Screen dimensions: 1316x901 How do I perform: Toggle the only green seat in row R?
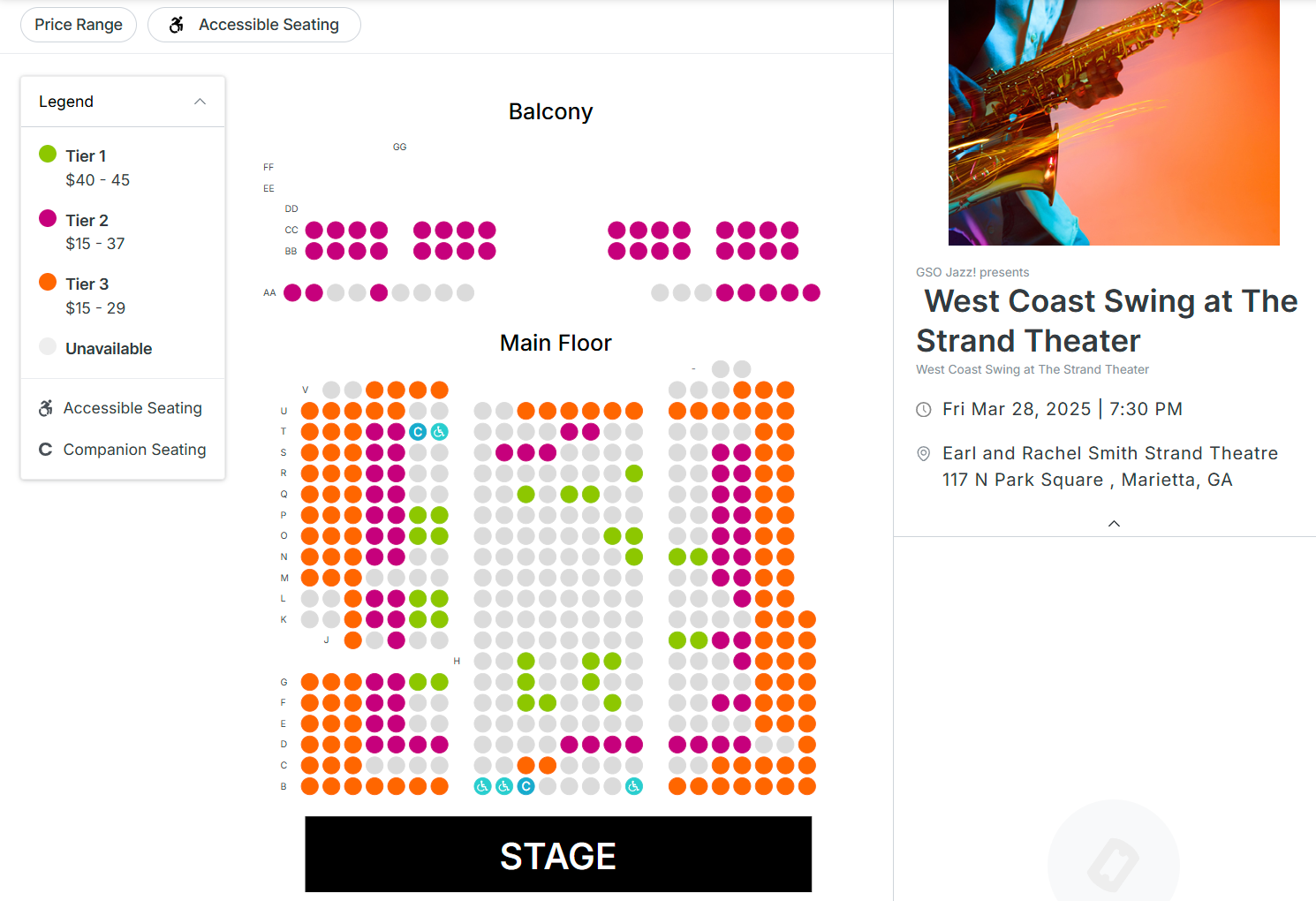tap(634, 473)
